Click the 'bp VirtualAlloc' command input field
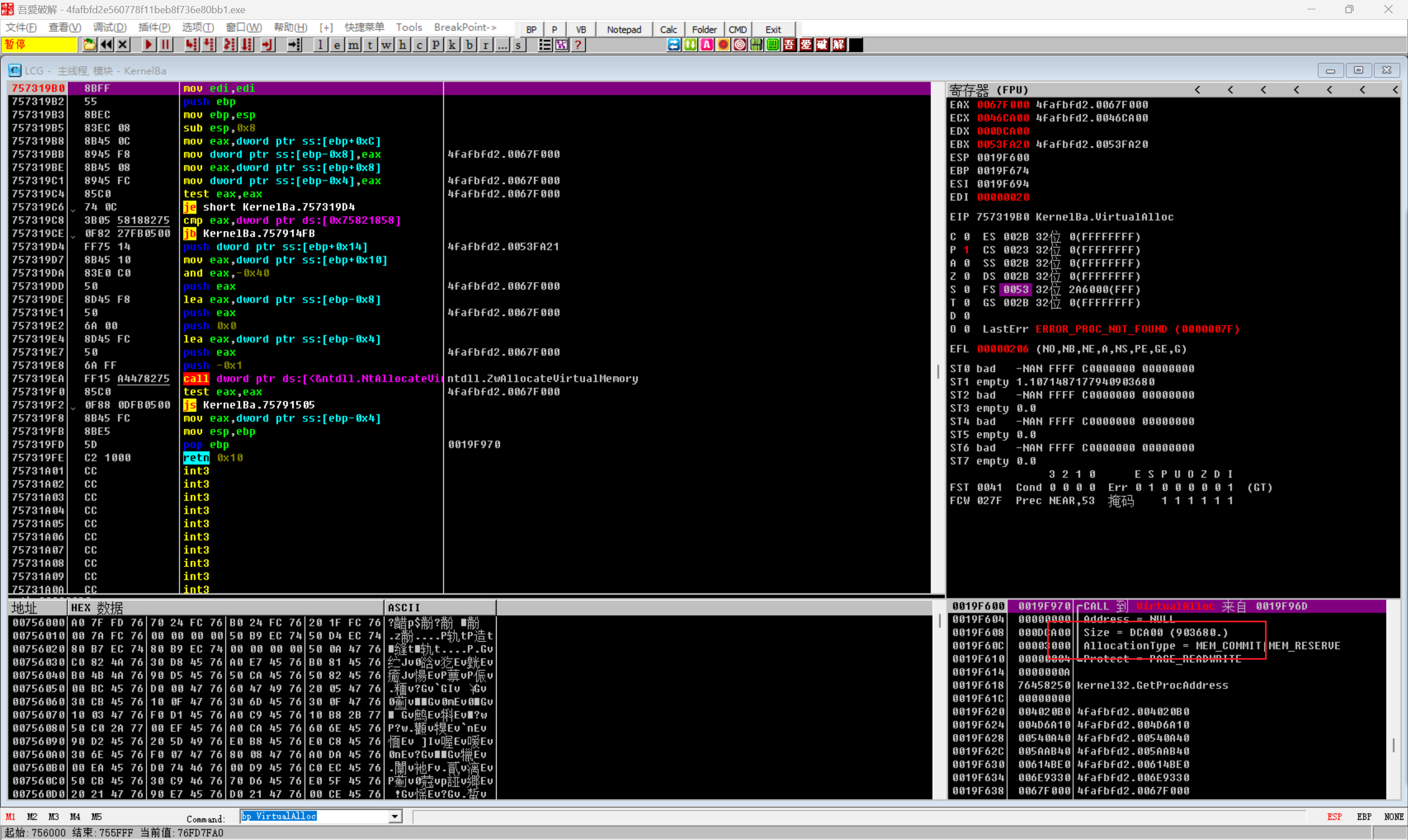 pos(315,816)
